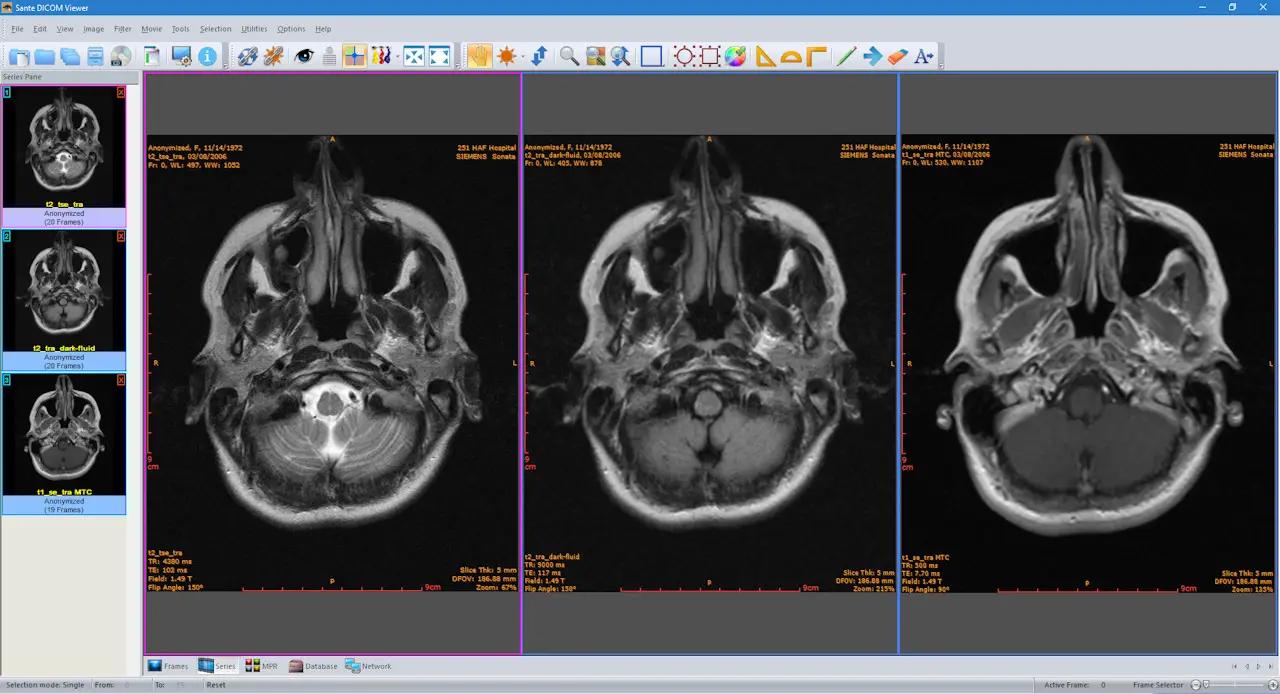Click the blue info icon in toolbar

[x=207, y=56]
